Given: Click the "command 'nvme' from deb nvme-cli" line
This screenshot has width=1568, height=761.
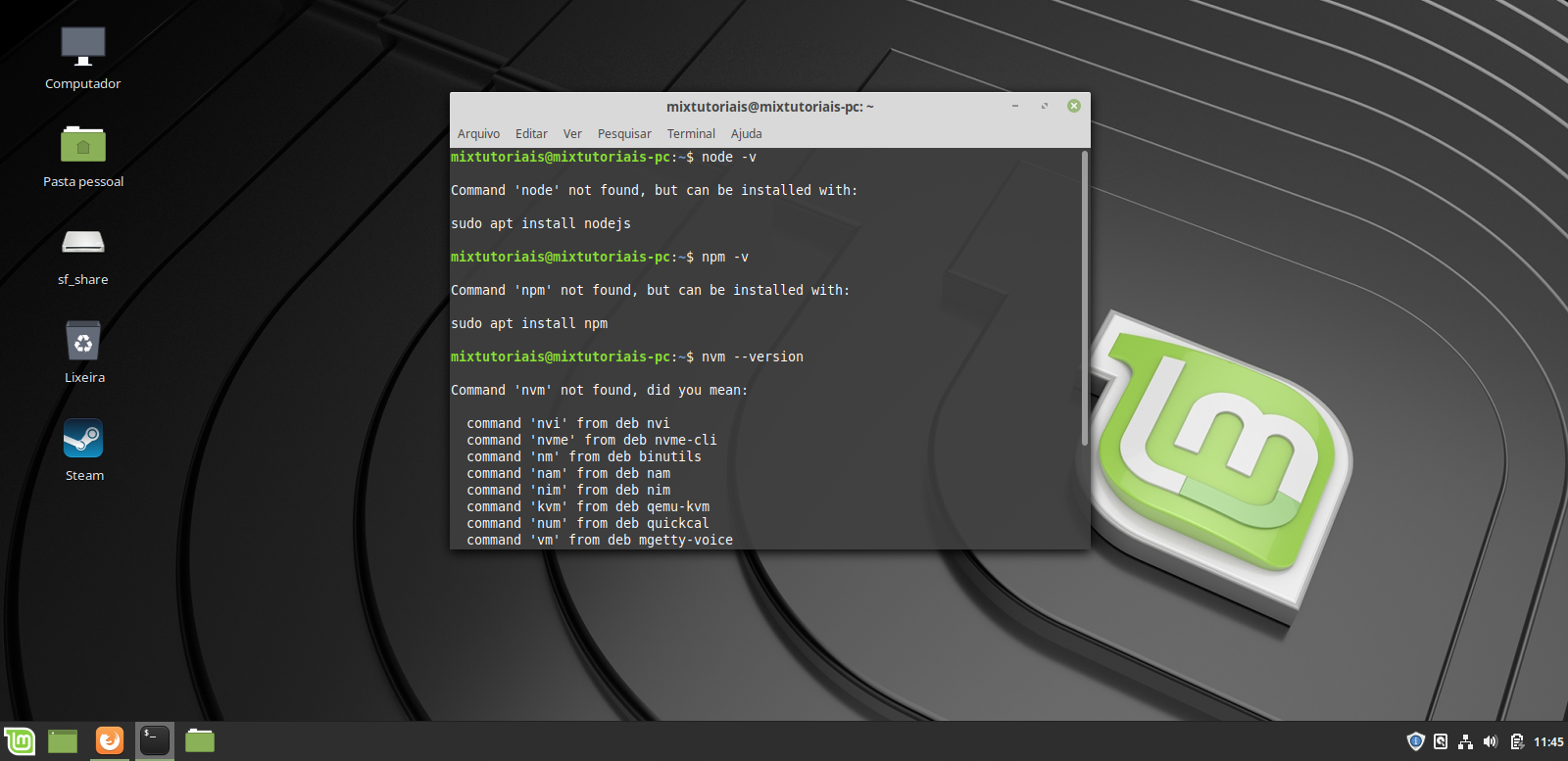Looking at the screenshot, I should coord(592,440).
